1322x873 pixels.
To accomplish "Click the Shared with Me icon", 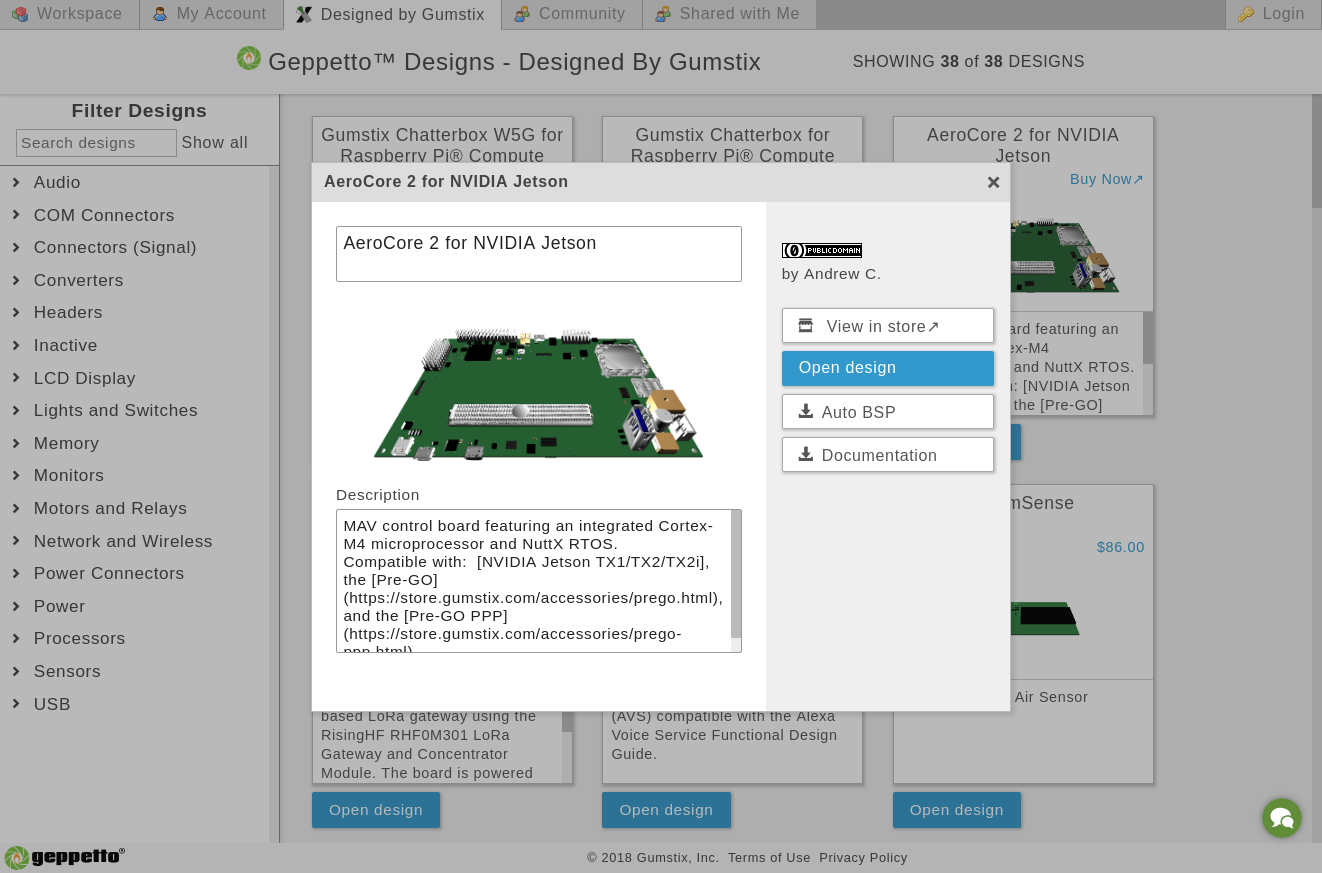I will pyautogui.click(x=663, y=14).
